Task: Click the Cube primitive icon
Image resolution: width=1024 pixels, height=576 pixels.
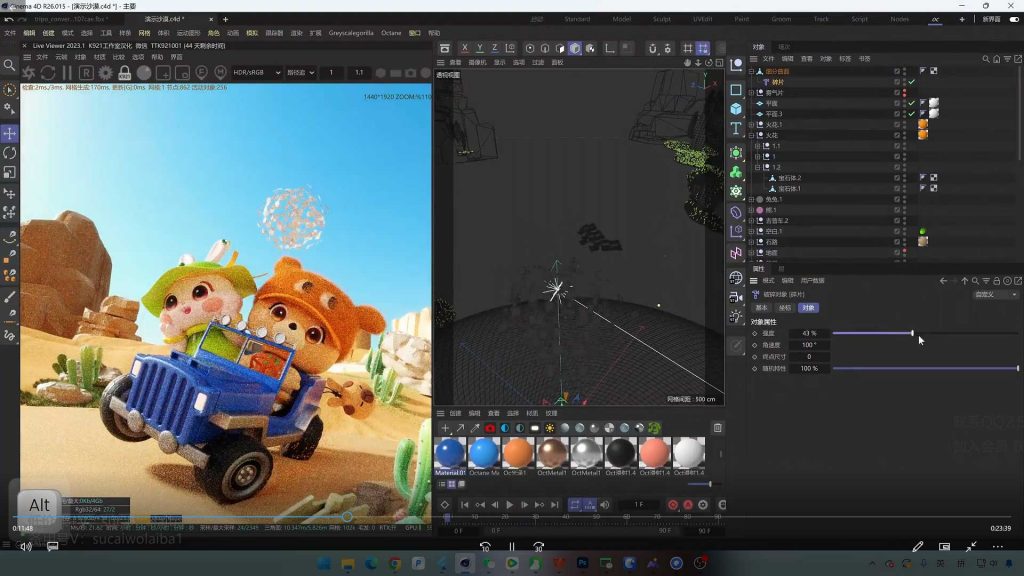Action: coord(736,108)
